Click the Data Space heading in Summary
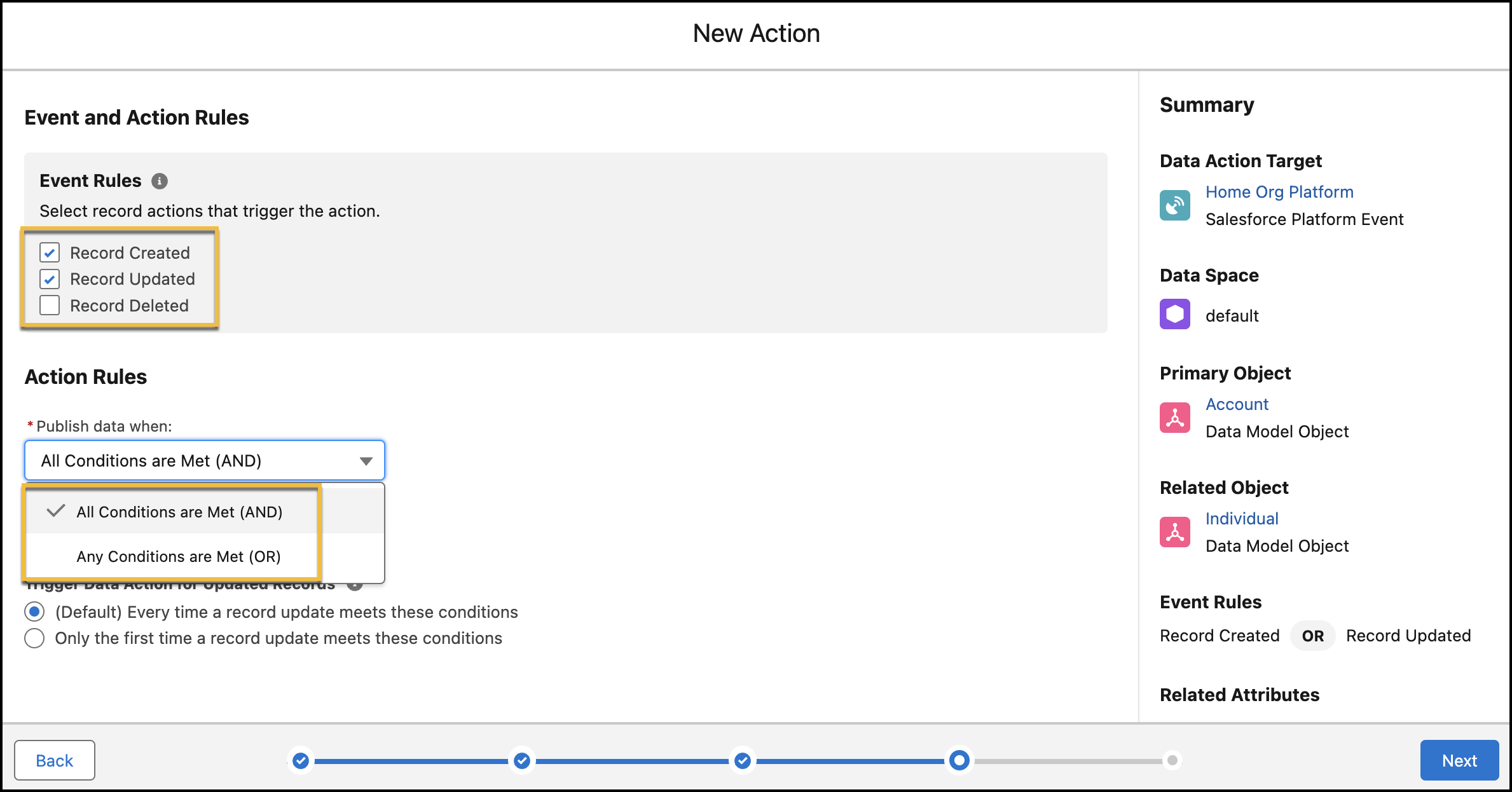 [x=1209, y=275]
